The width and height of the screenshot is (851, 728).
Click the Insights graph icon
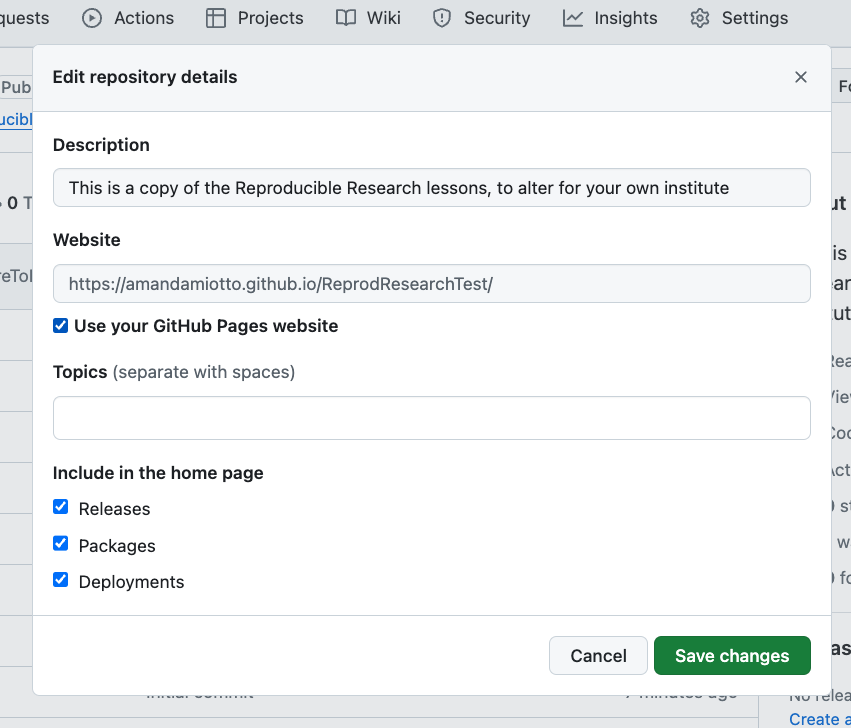[573, 18]
